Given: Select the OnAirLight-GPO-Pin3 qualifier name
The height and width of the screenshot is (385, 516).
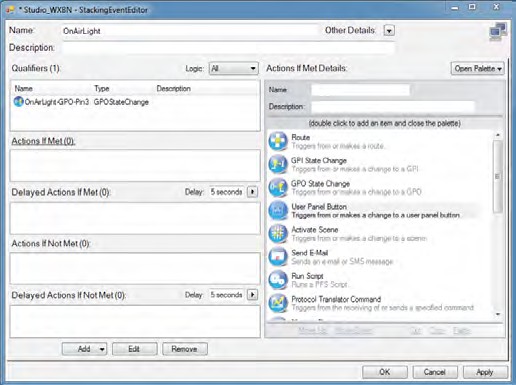Looking at the screenshot, I should 57,102.
